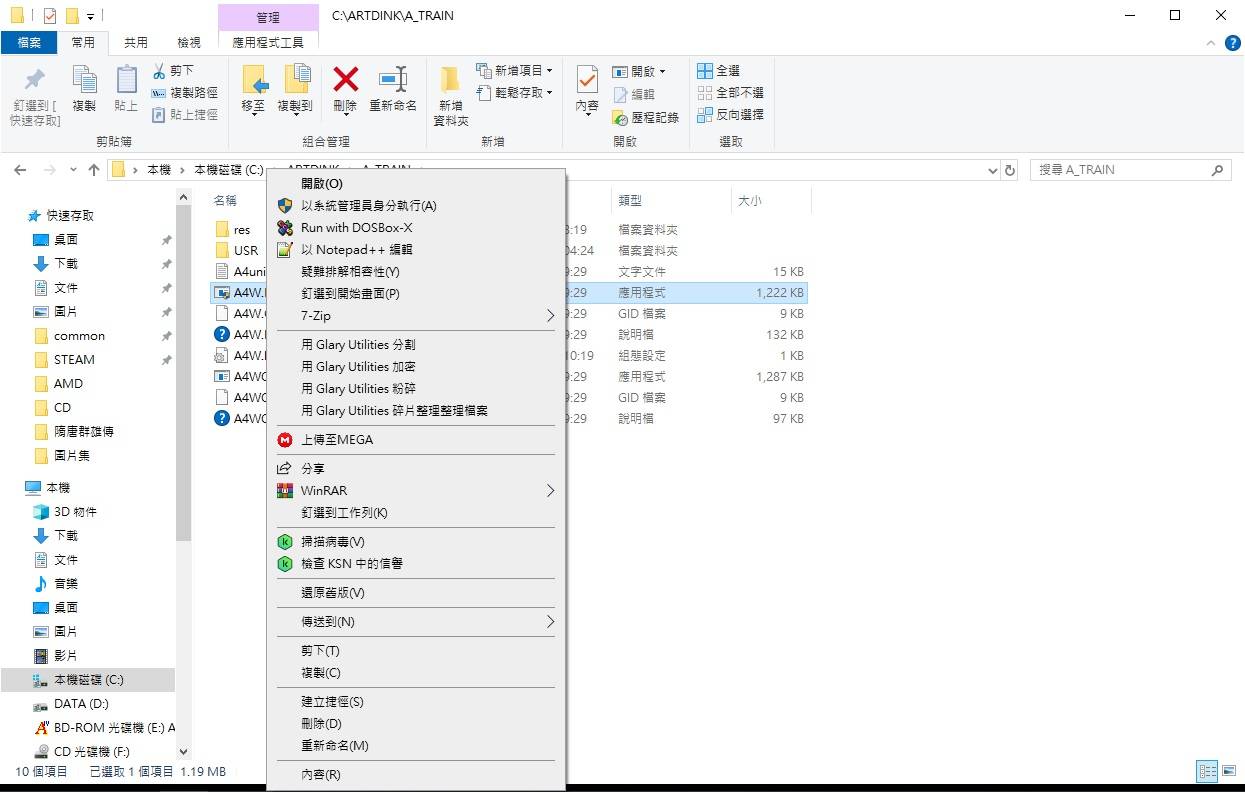
Task: Switch to large icons view in the status bar
Action: tap(1227, 772)
